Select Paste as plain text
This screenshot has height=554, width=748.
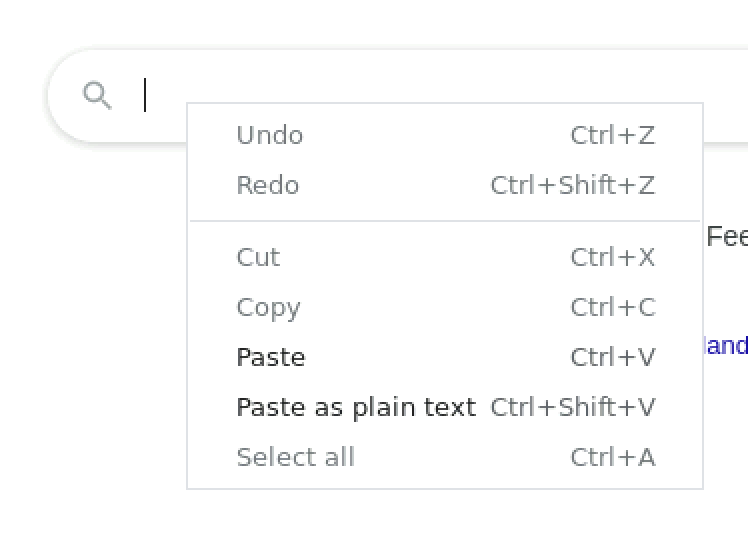pyautogui.click(x=356, y=407)
